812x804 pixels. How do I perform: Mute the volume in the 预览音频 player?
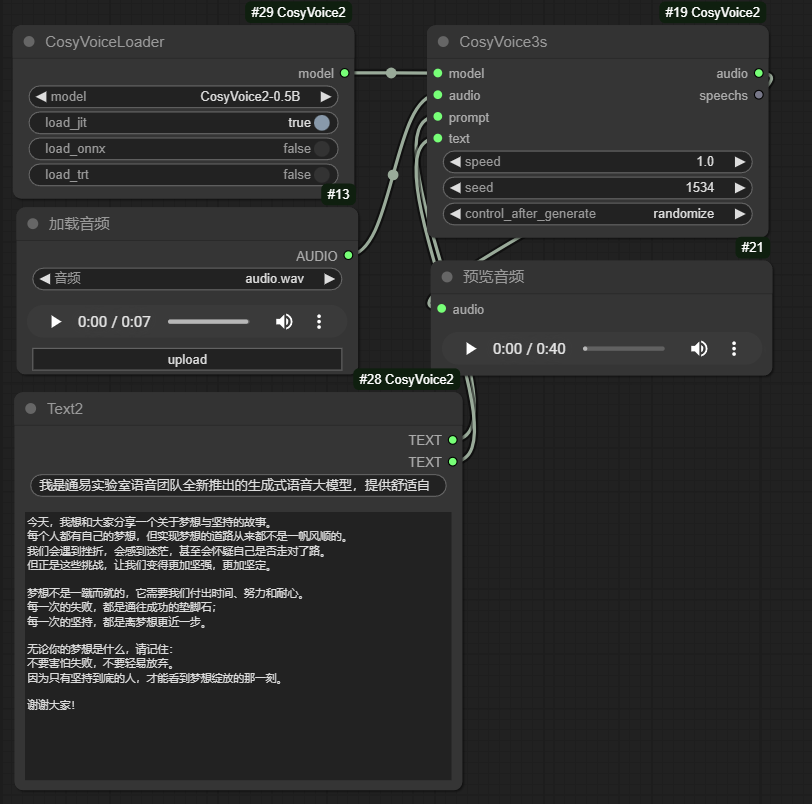[x=699, y=348]
